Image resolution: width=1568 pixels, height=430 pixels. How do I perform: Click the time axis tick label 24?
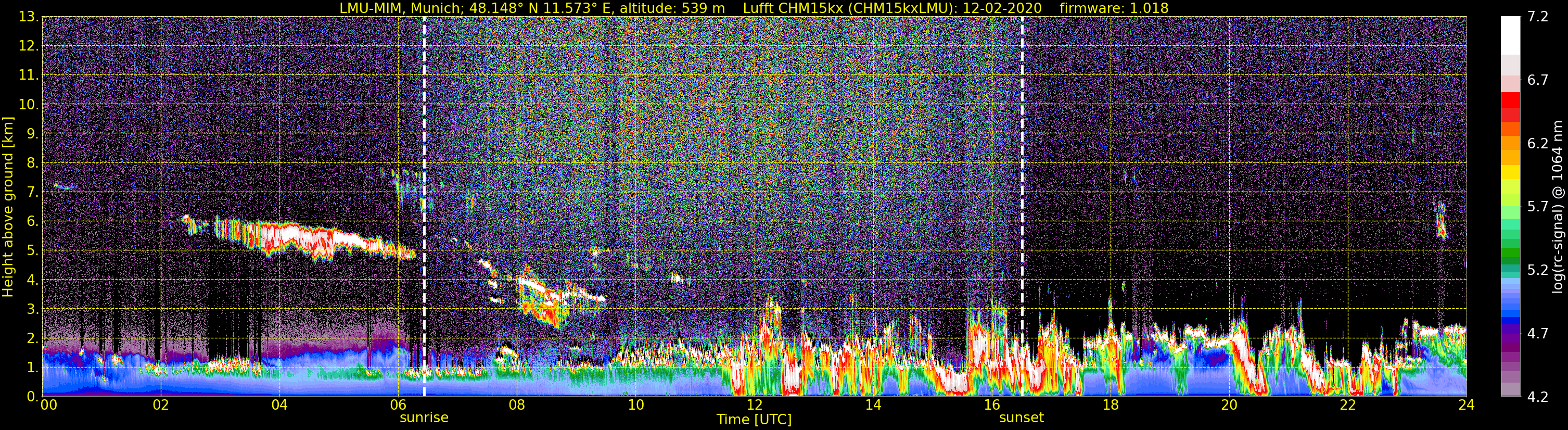coord(1467,405)
